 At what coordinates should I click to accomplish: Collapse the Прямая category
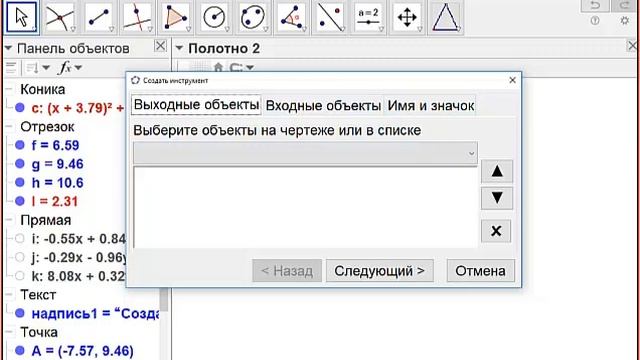point(8,220)
